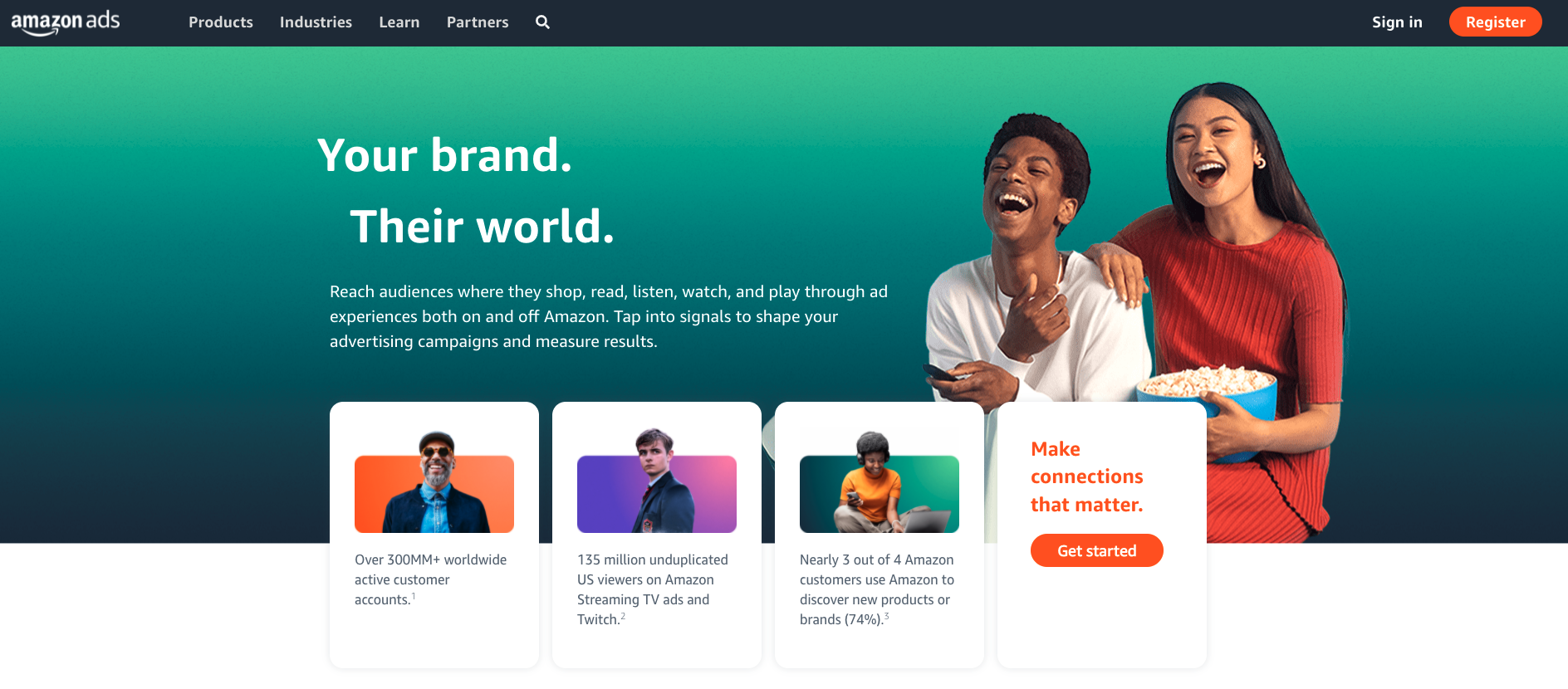This screenshot has width=1568, height=689.
Task: Open the Learn menu
Action: pos(399,22)
